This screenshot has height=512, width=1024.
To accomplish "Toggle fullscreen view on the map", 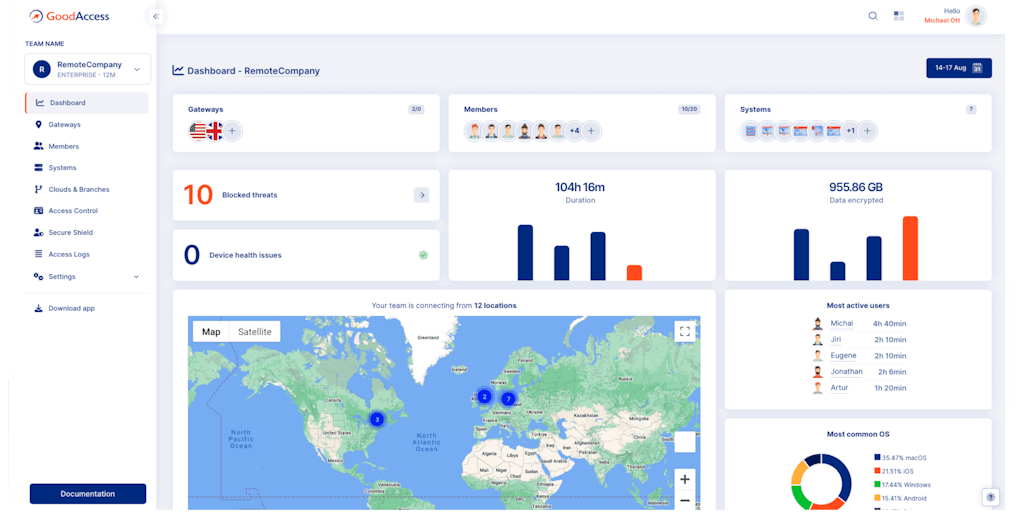I will point(684,331).
